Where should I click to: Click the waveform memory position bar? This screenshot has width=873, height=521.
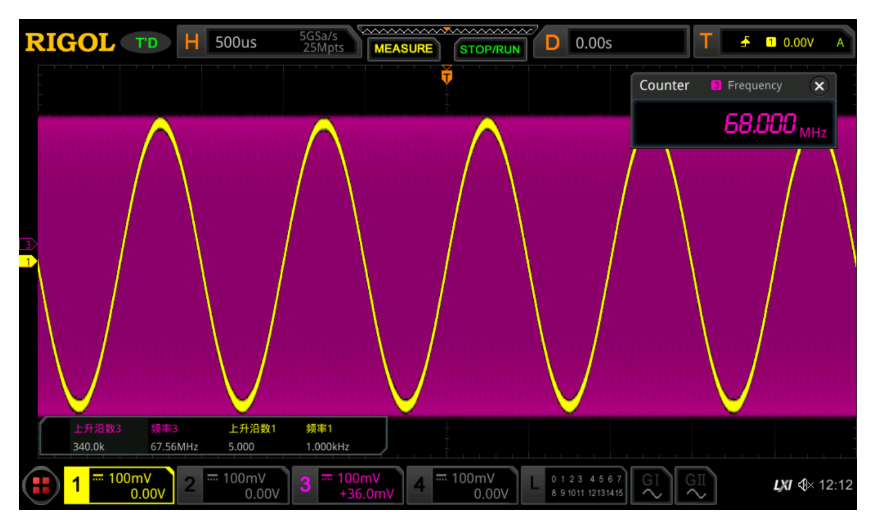coord(447,30)
